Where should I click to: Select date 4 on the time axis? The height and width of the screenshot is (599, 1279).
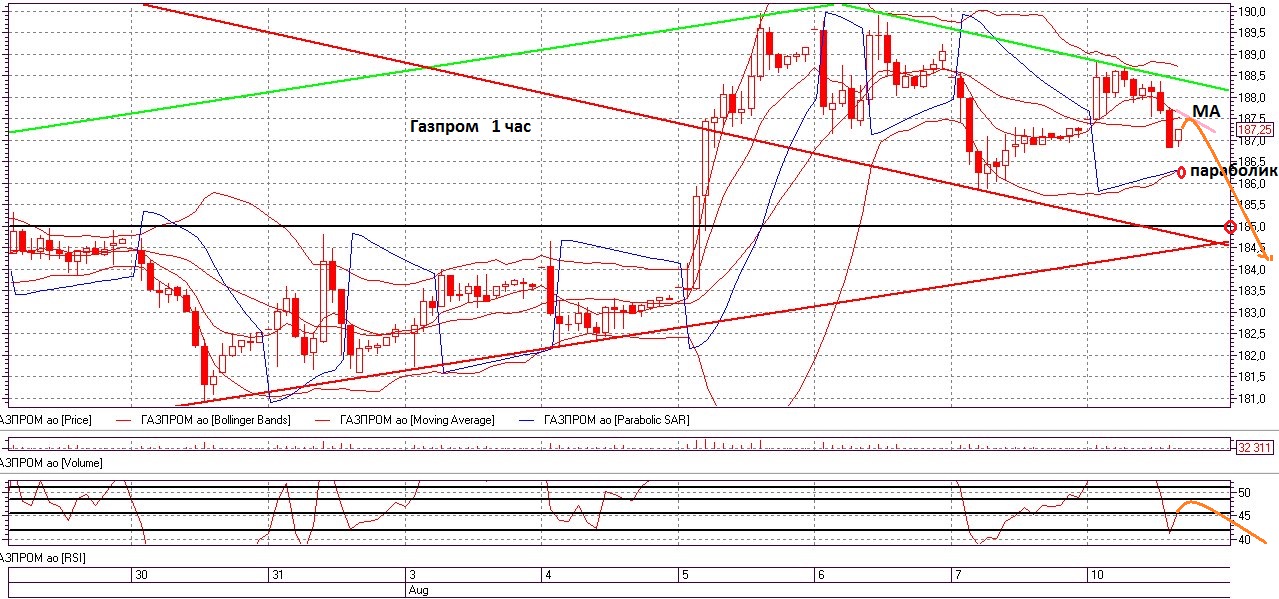(548, 575)
